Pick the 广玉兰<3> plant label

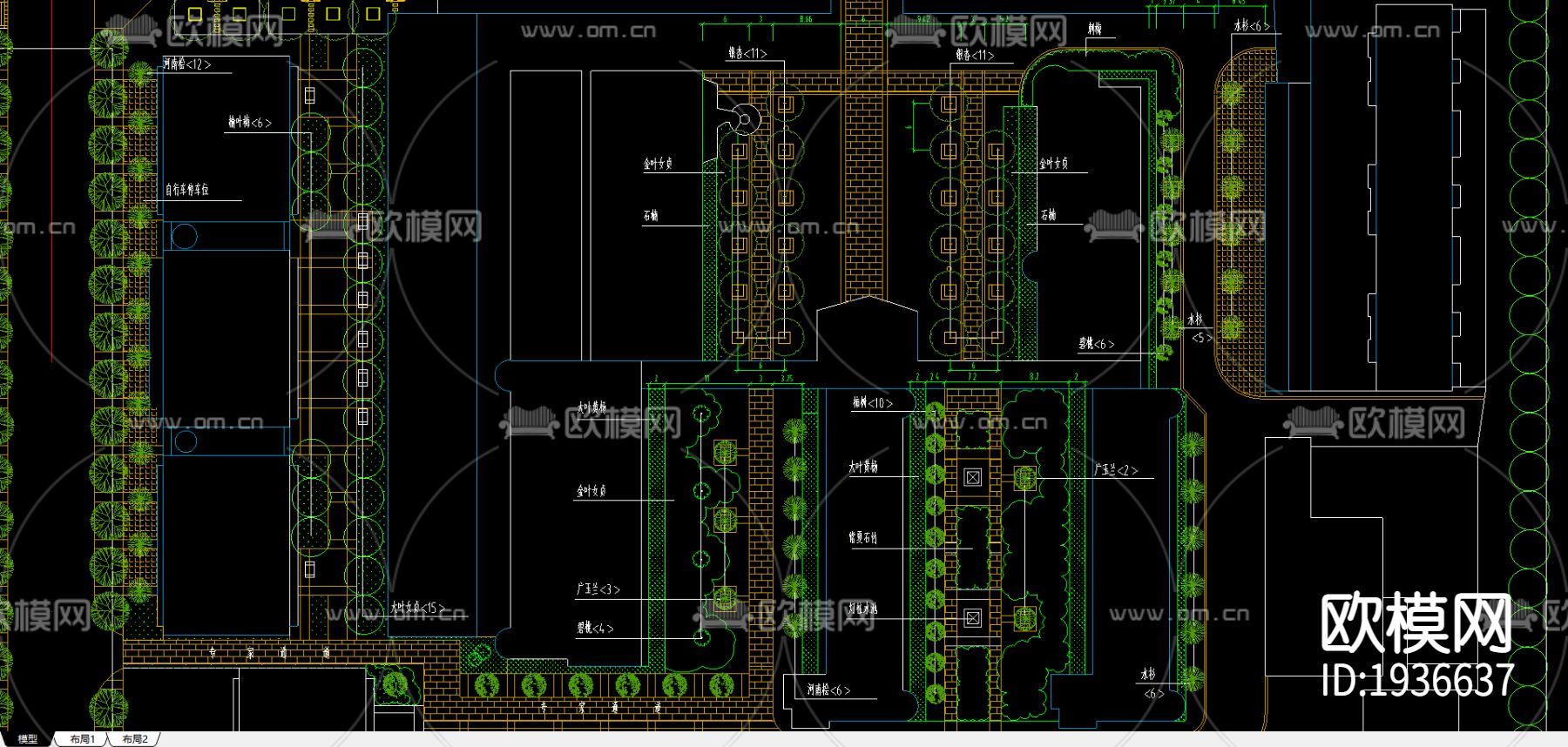click(x=598, y=589)
